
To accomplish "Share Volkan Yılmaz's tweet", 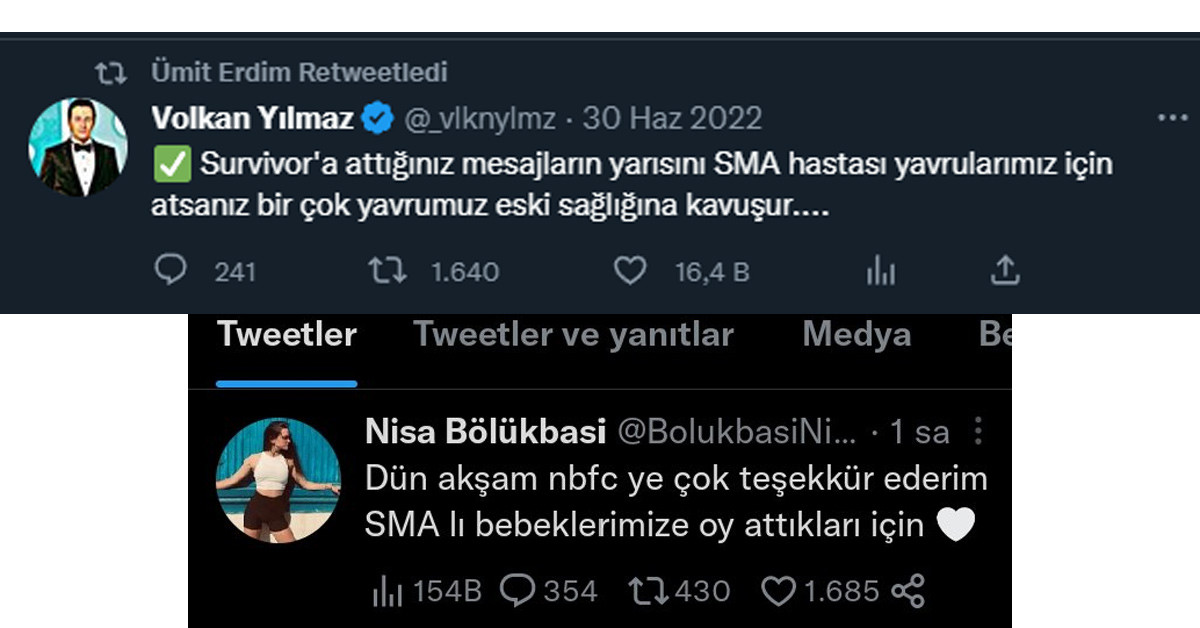I will coord(1006,269).
